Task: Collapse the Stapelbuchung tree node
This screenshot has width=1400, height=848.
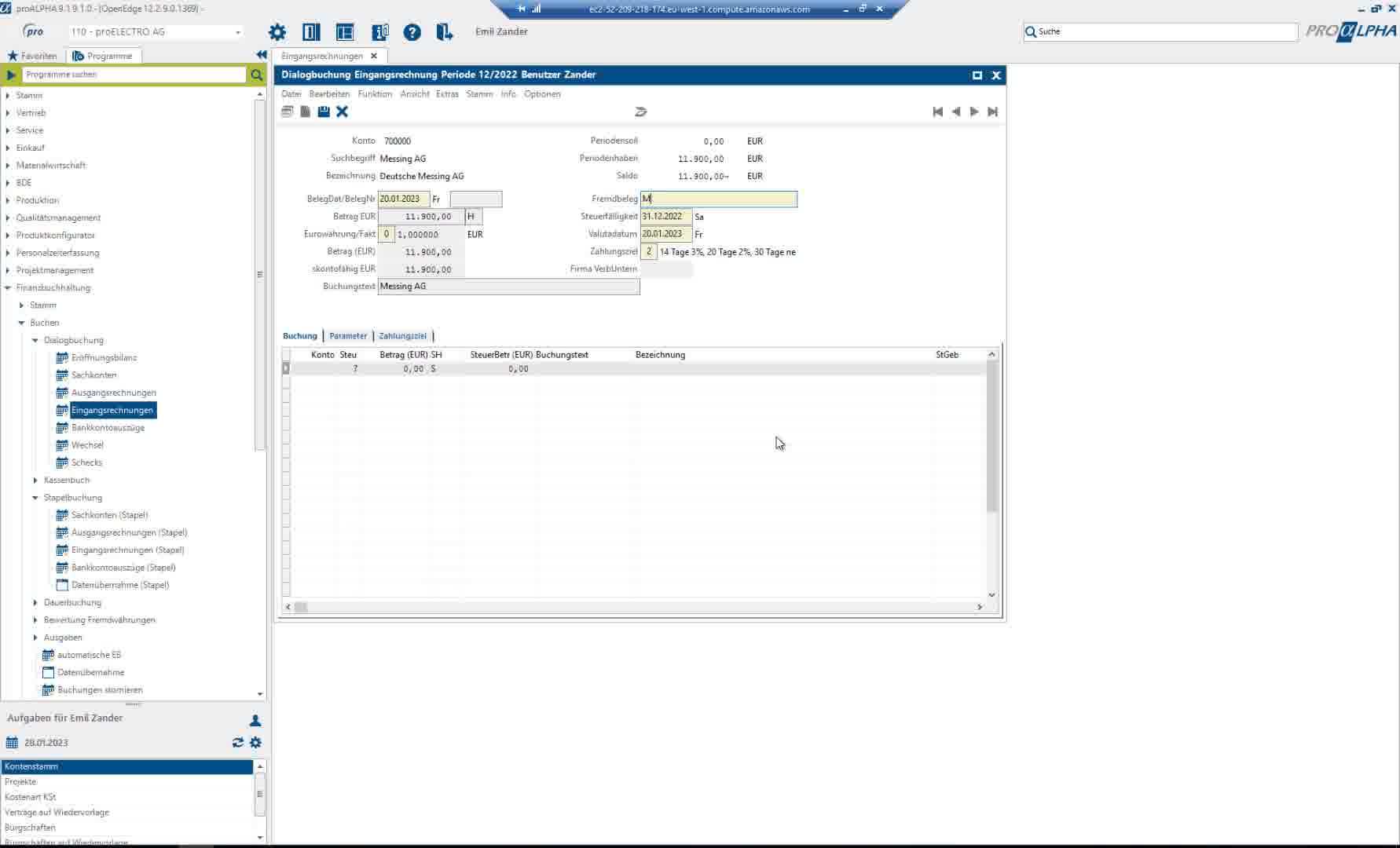Action: 35,498
